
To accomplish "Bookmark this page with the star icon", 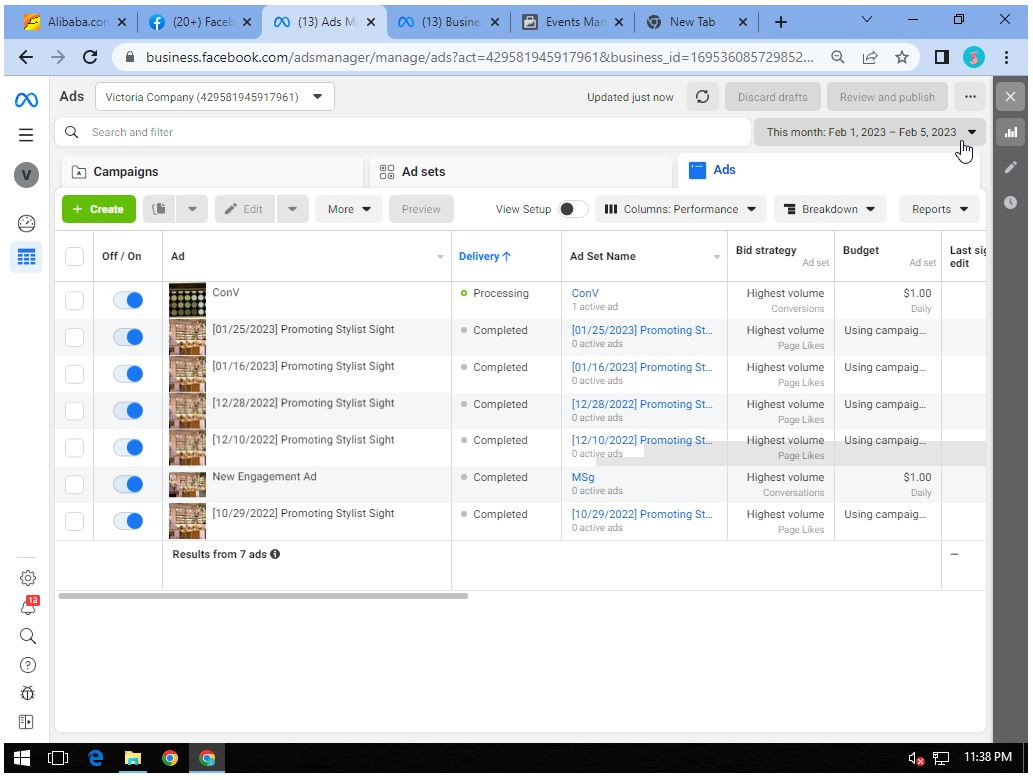I will click(x=902, y=57).
